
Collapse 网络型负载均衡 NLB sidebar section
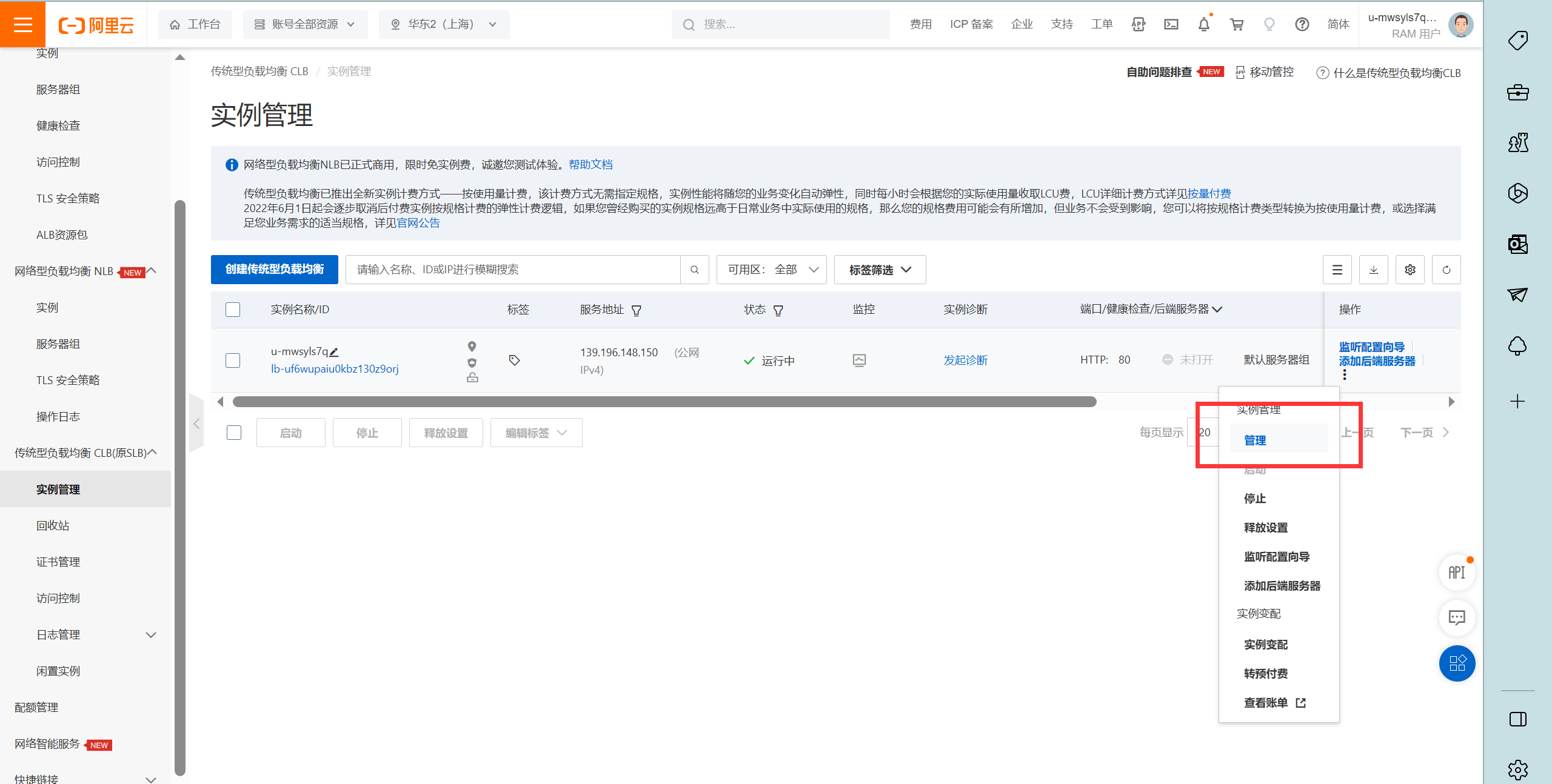pyautogui.click(x=152, y=271)
